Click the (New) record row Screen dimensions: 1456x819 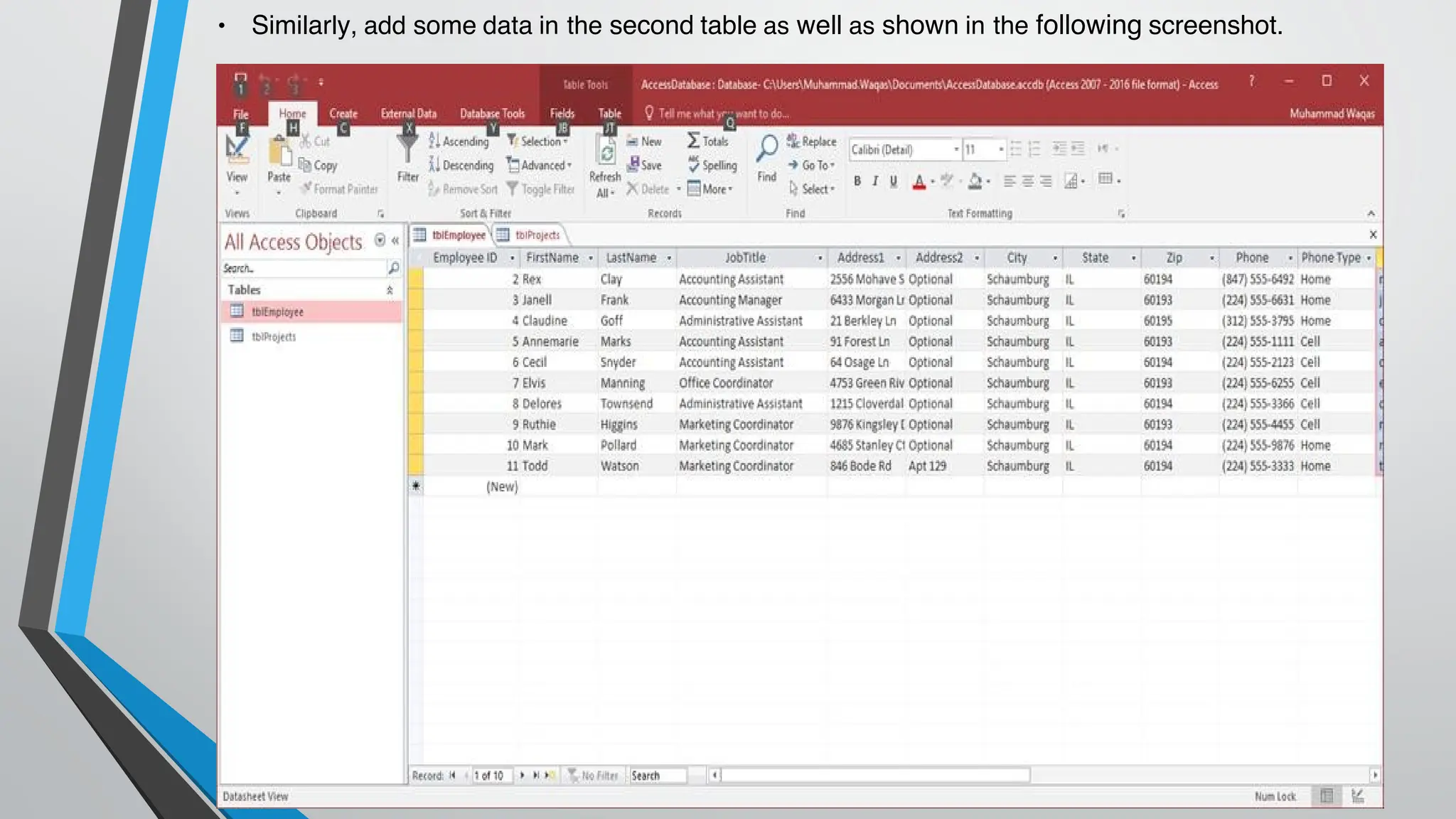pyautogui.click(x=894, y=486)
